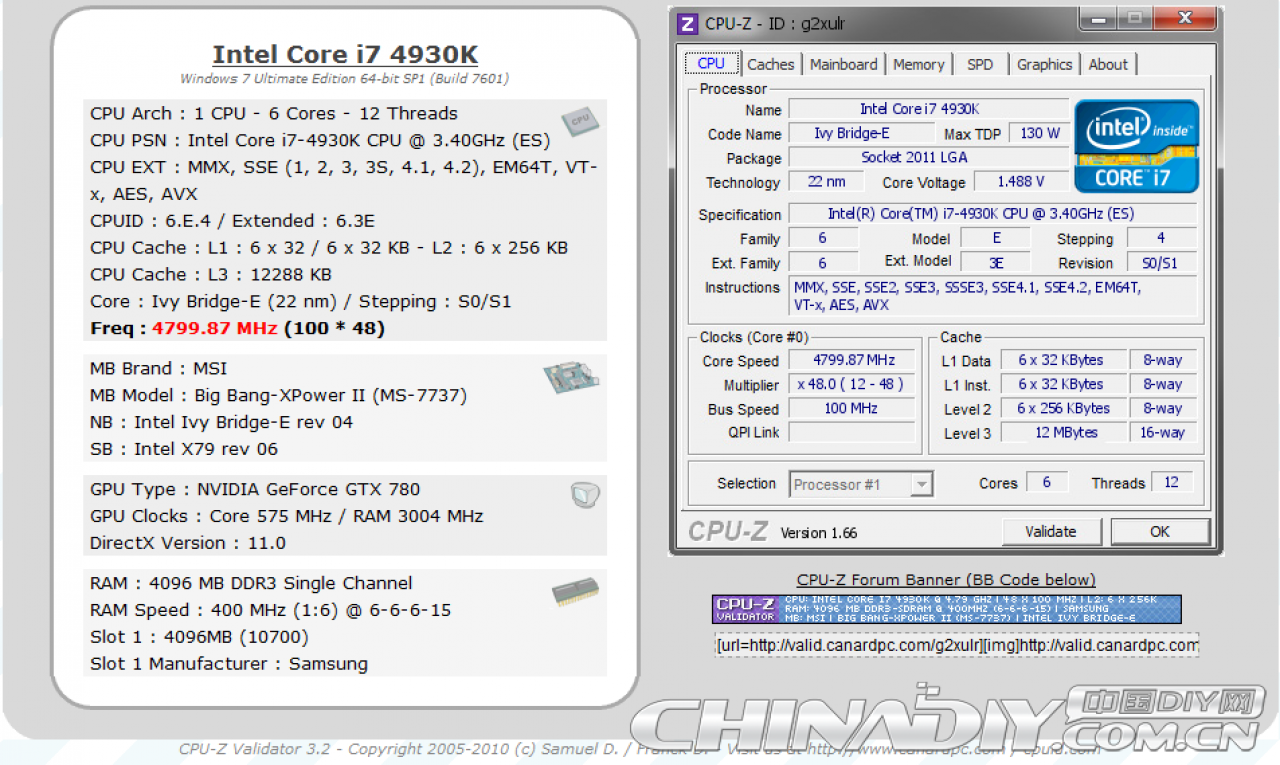Click the Multiplier x 48.0 value field
The height and width of the screenshot is (765, 1280).
click(x=853, y=384)
